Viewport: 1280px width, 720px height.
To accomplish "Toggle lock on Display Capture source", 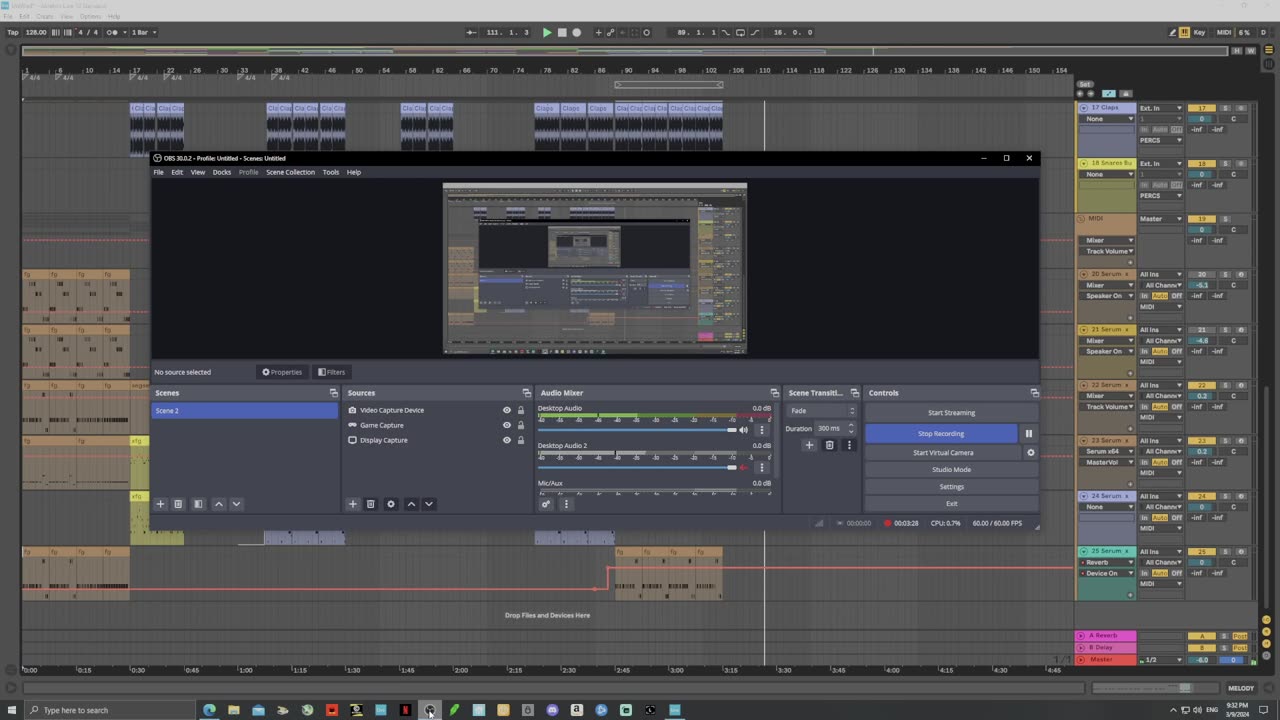I will coord(520,440).
